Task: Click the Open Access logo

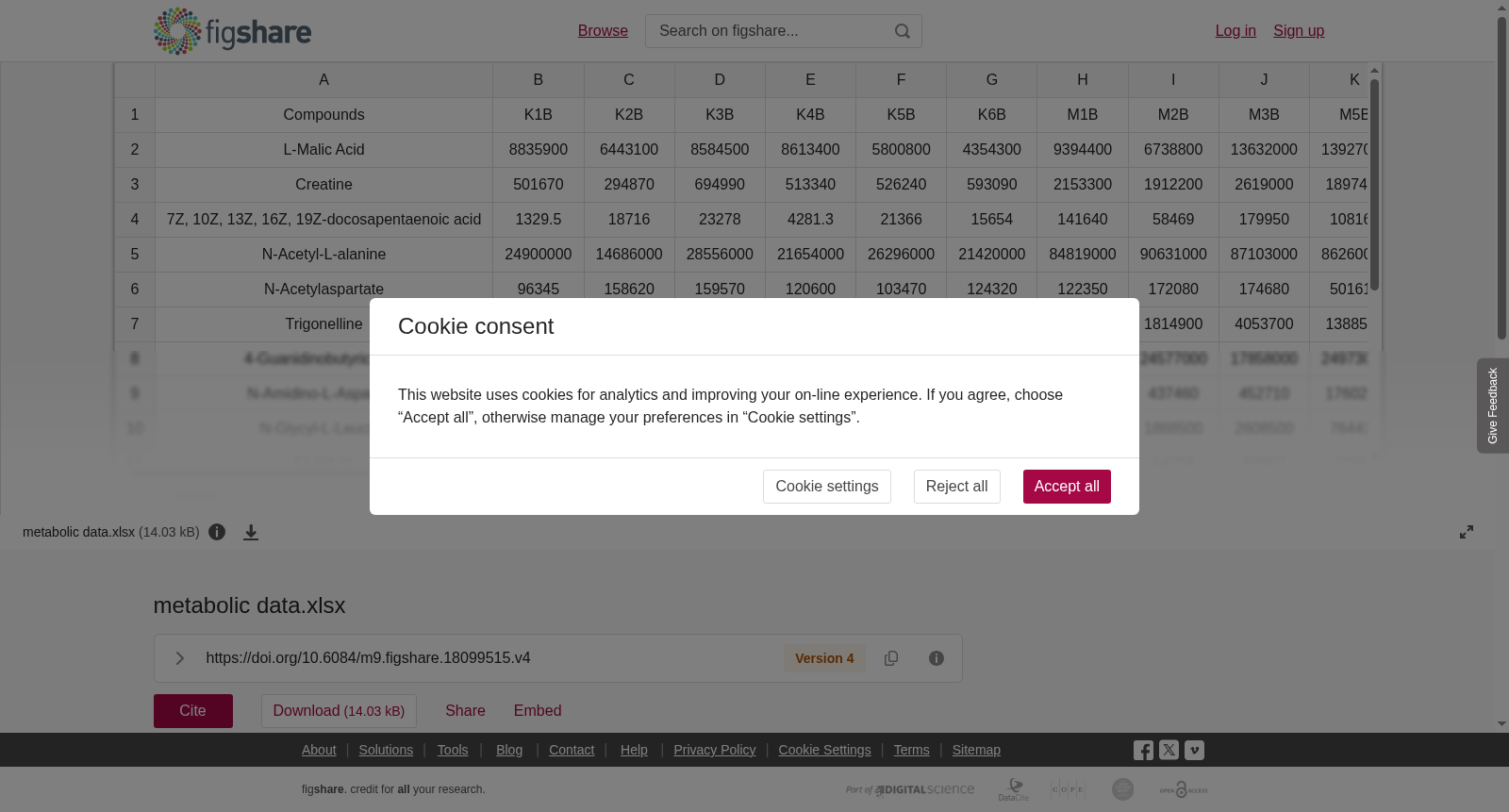Action: (1184, 789)
